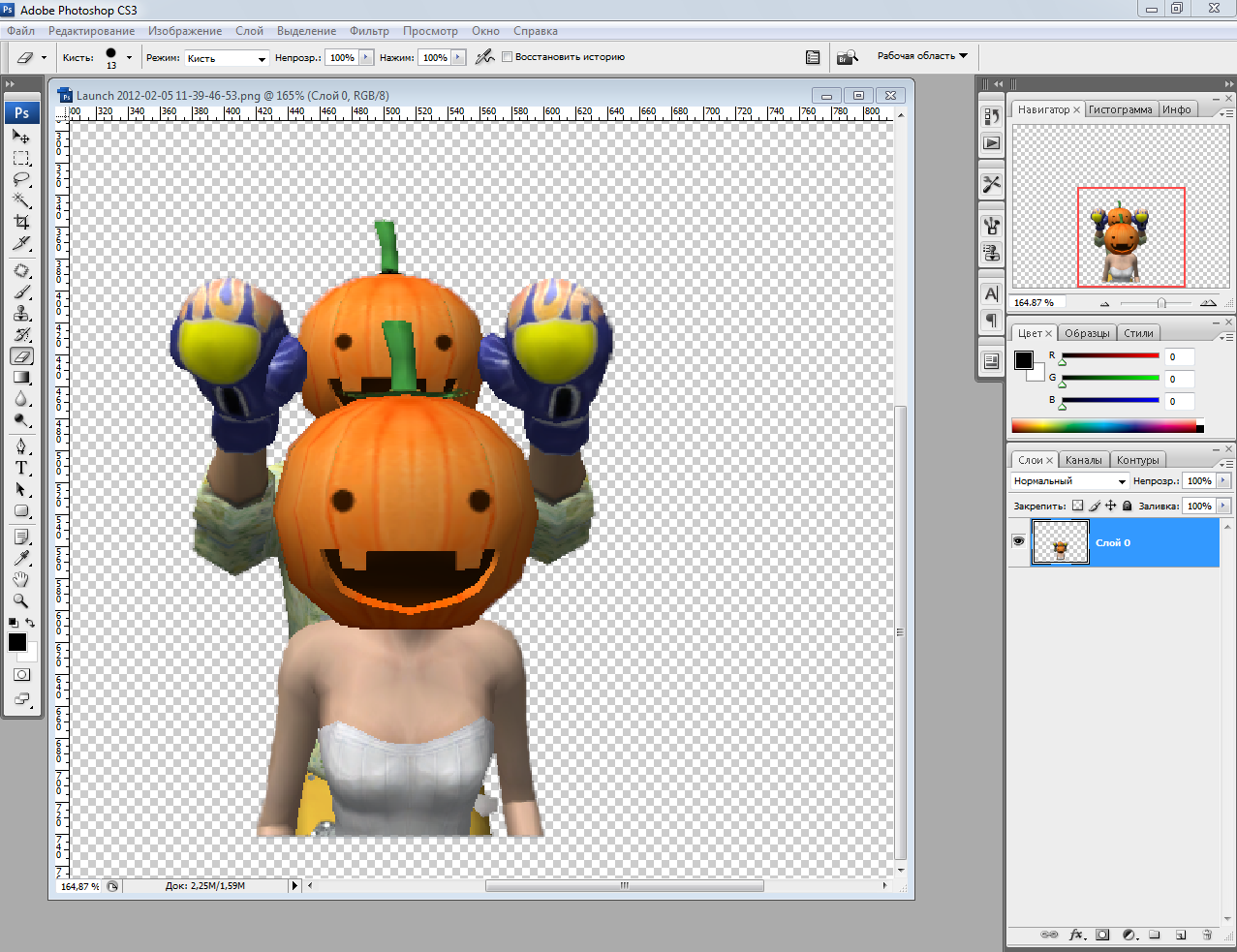
Task: Select the Blur tool
Action: (21, 399)
